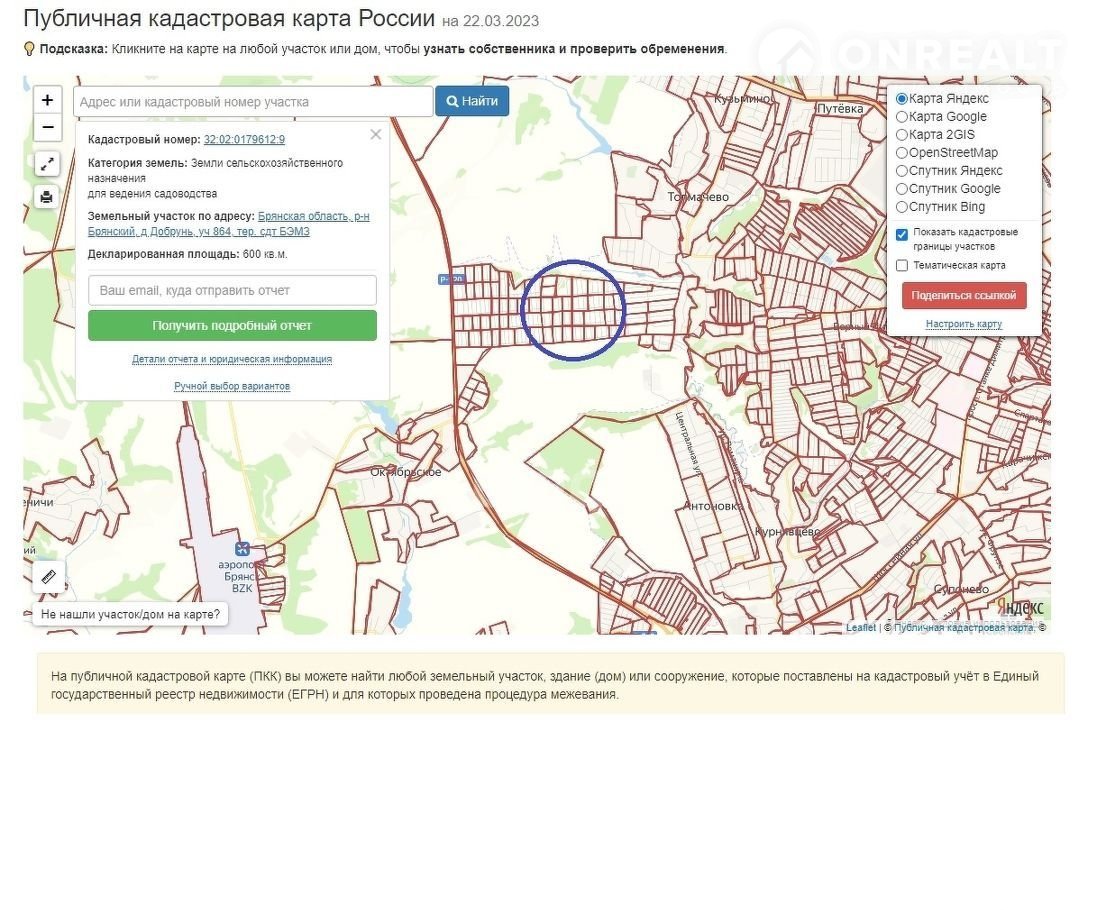Click the airport icon on the map
1097x910 pixels.
tap(242, 548)
